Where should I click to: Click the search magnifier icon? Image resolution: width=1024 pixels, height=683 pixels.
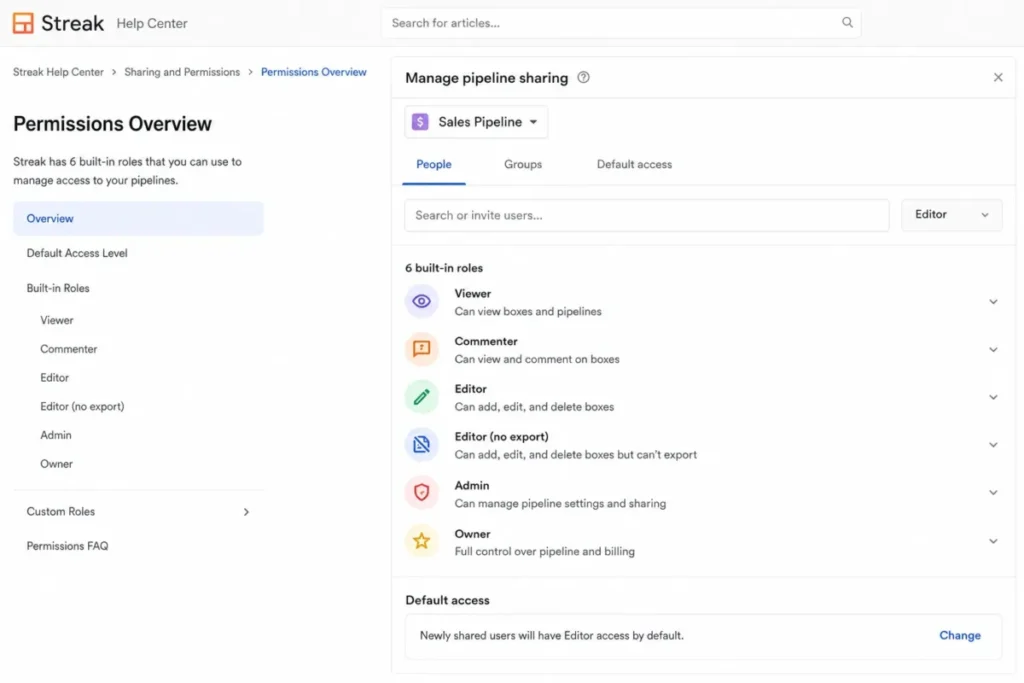847,22
